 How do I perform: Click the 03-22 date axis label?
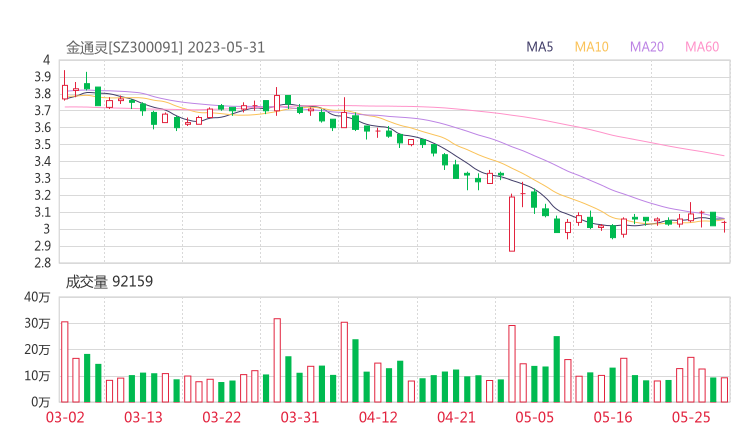pos(221,417)
